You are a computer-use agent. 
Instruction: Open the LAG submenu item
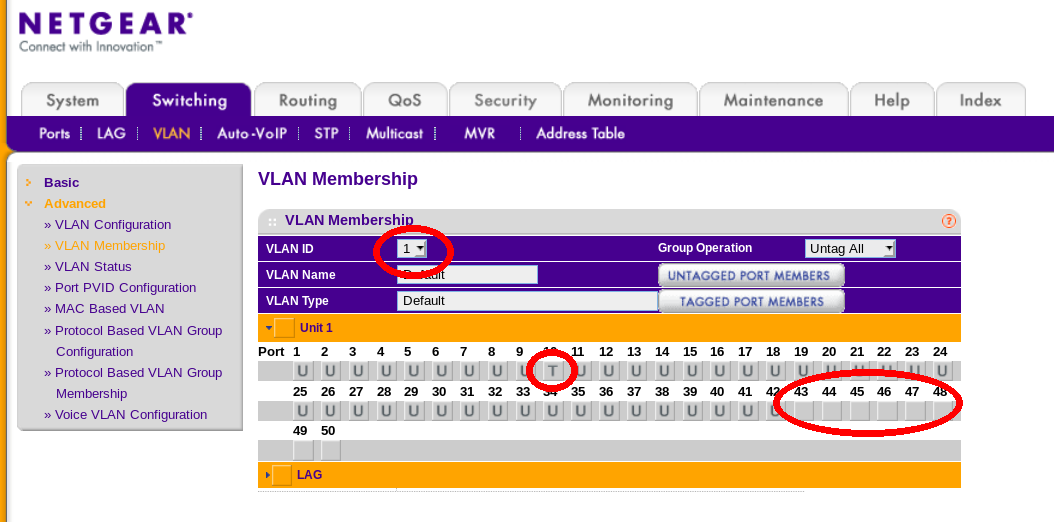pos(111,134)
